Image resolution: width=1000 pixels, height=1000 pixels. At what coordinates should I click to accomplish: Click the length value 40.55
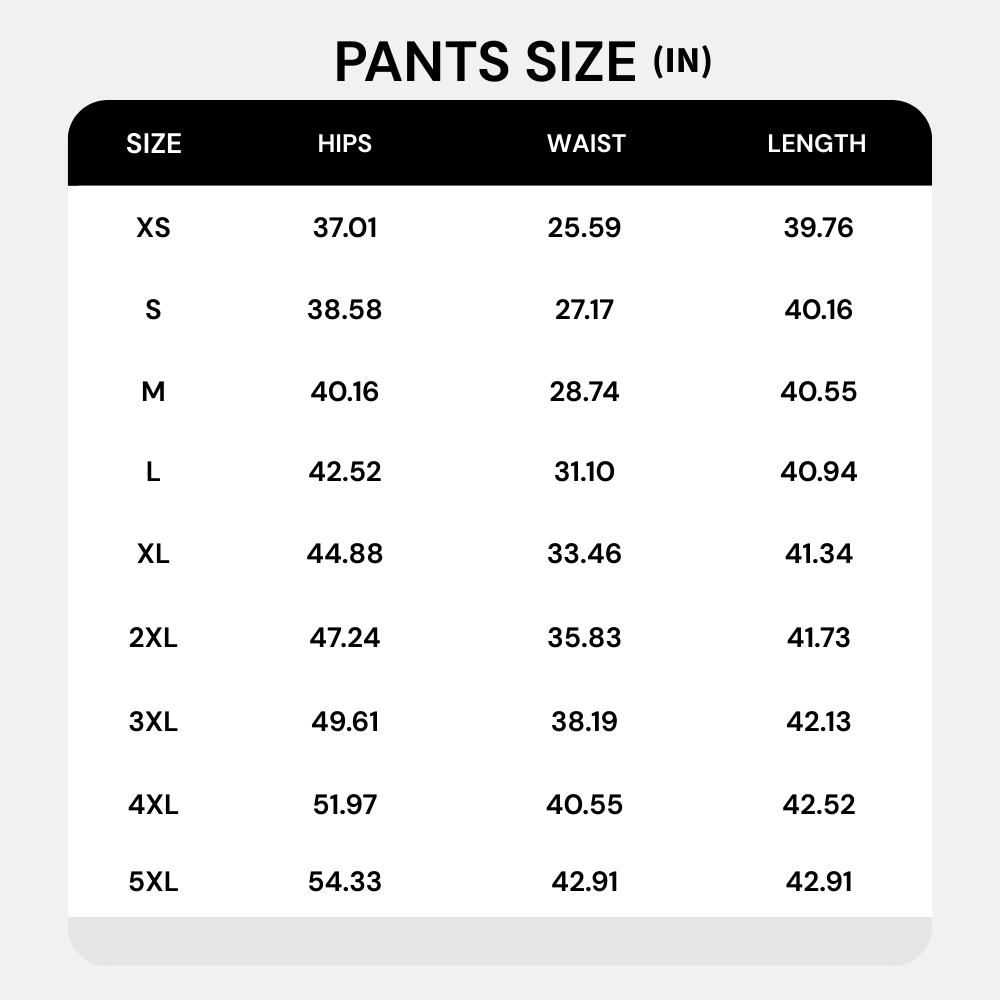coord(818,391)
